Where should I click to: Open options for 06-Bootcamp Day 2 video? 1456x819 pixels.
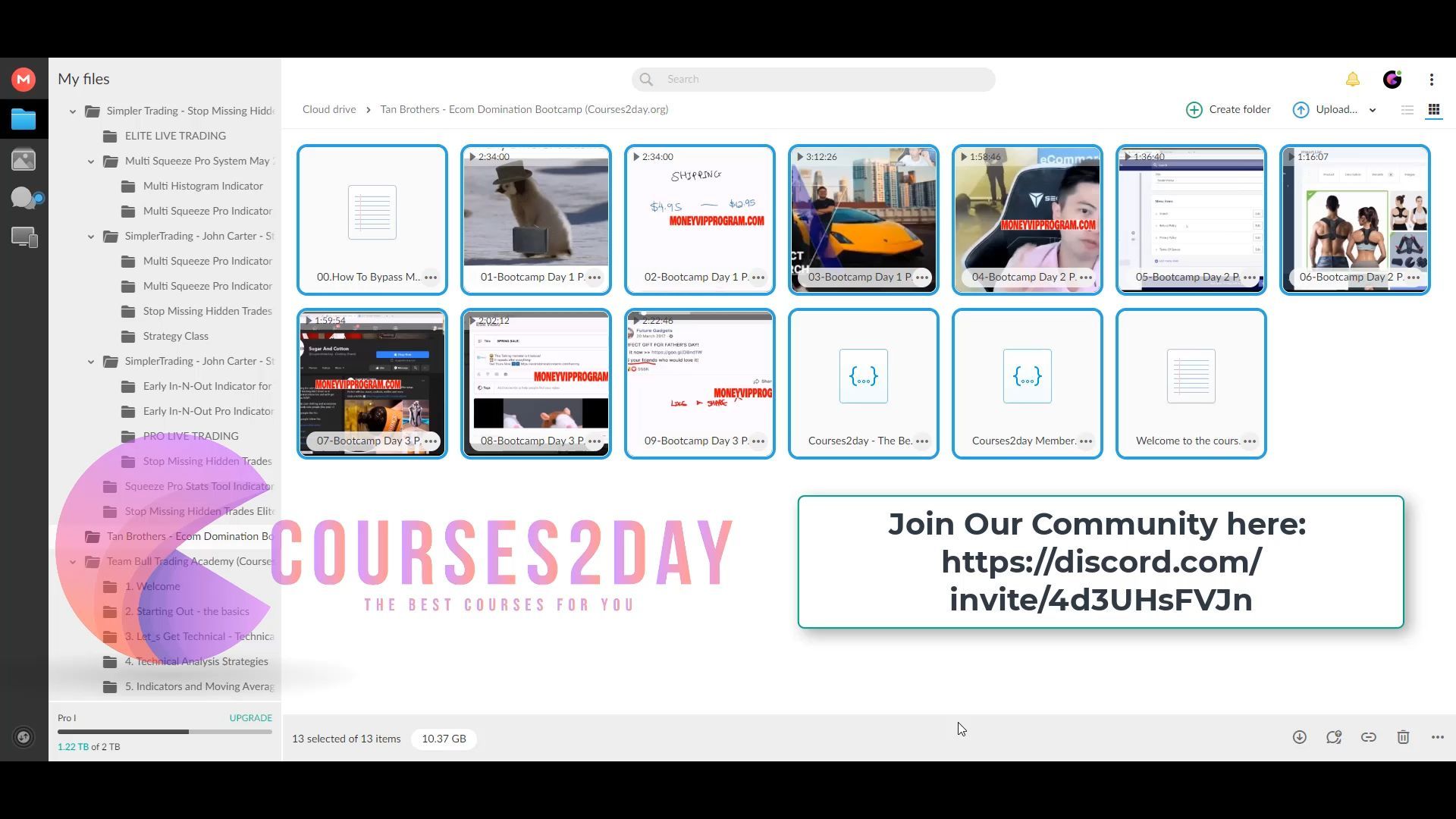pyautogui.click(x=1414, y=278)
